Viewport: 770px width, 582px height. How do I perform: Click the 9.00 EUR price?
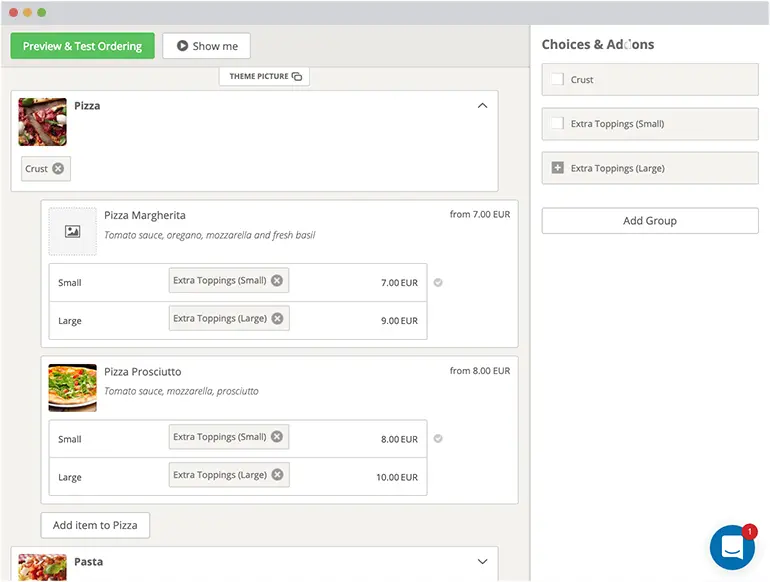399,320
